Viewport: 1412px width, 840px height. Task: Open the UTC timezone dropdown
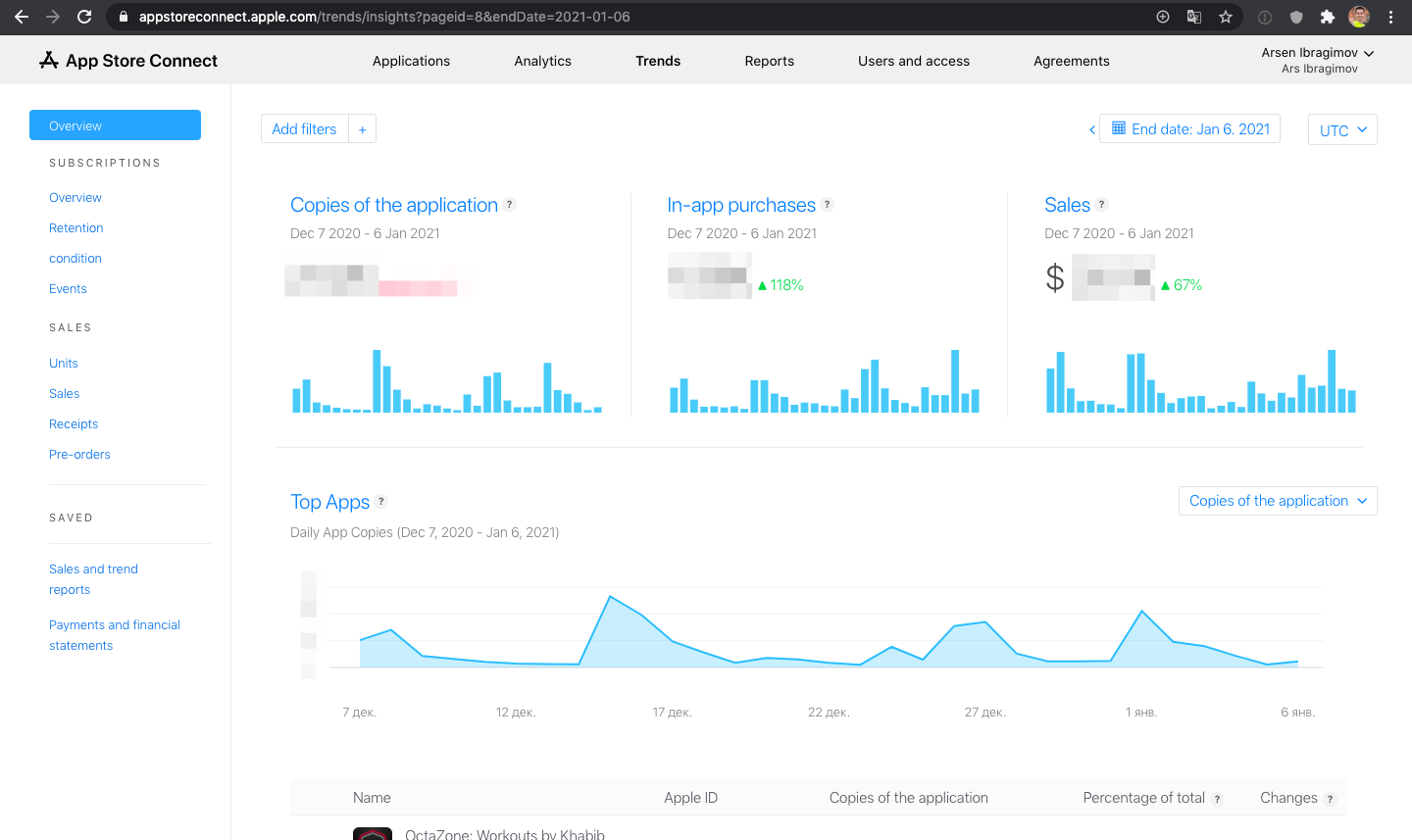click(1342, 129)
